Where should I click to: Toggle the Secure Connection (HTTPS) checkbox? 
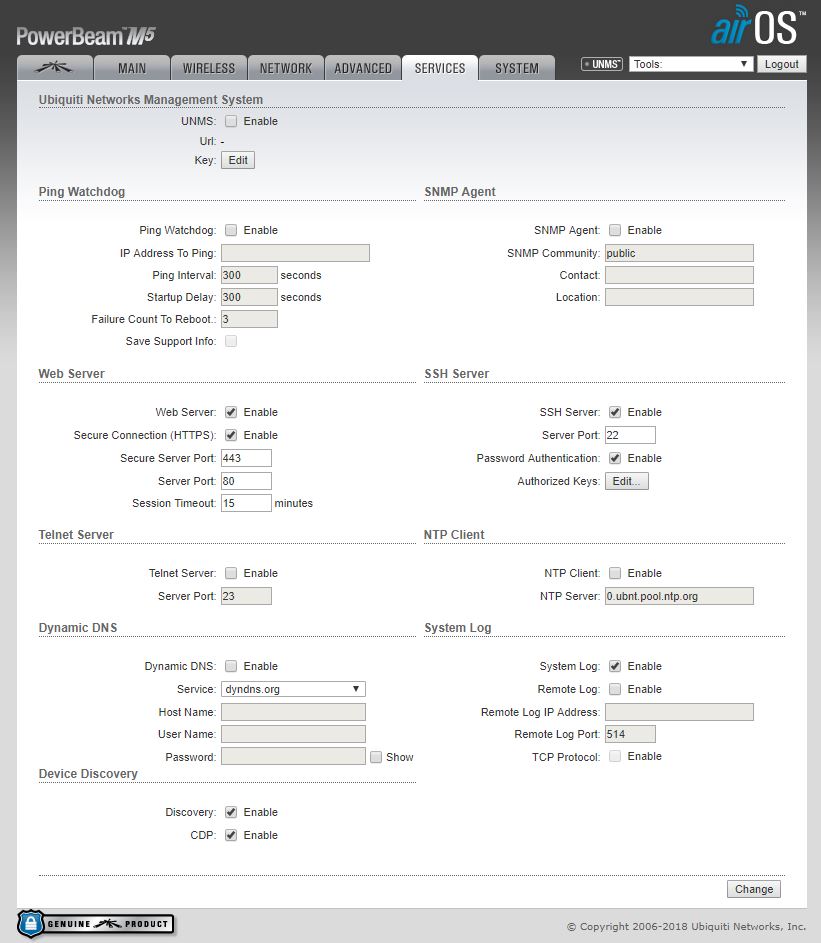231,435
